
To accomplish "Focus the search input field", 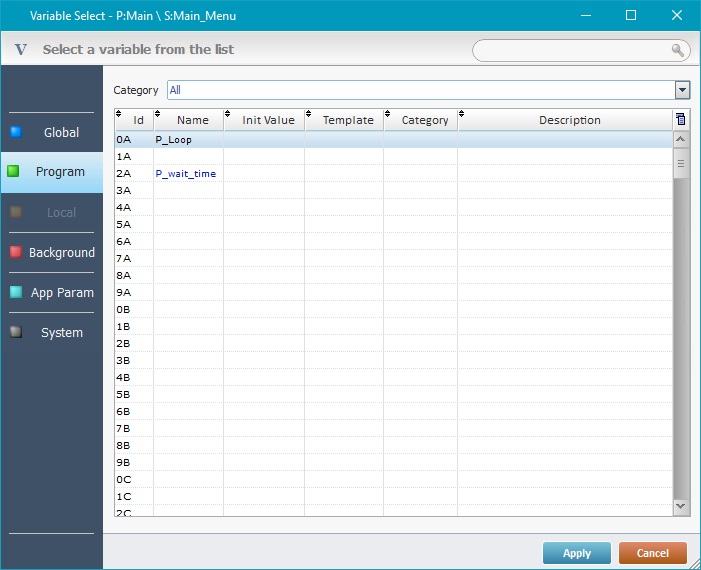I will click(570, 50).
